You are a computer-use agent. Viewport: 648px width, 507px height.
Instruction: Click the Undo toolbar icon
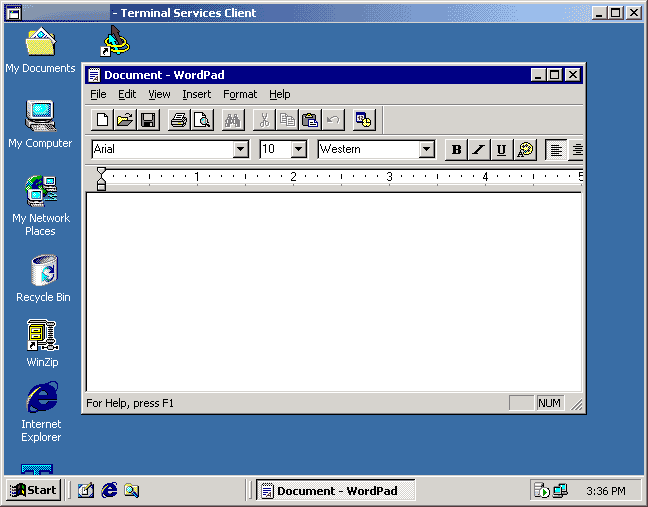point(333,120)
